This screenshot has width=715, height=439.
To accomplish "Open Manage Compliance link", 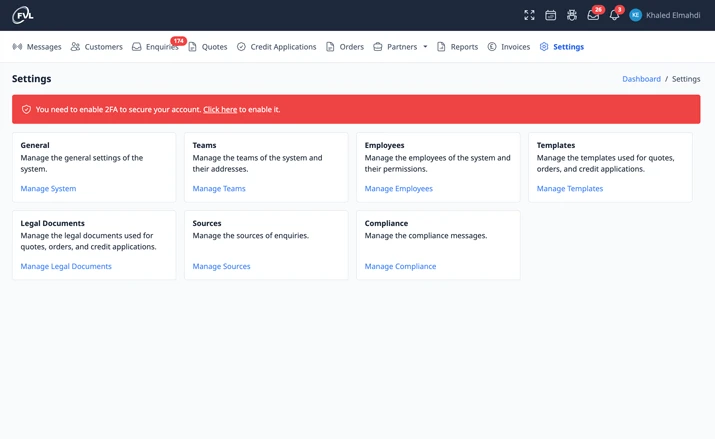I will click(400, 266).
